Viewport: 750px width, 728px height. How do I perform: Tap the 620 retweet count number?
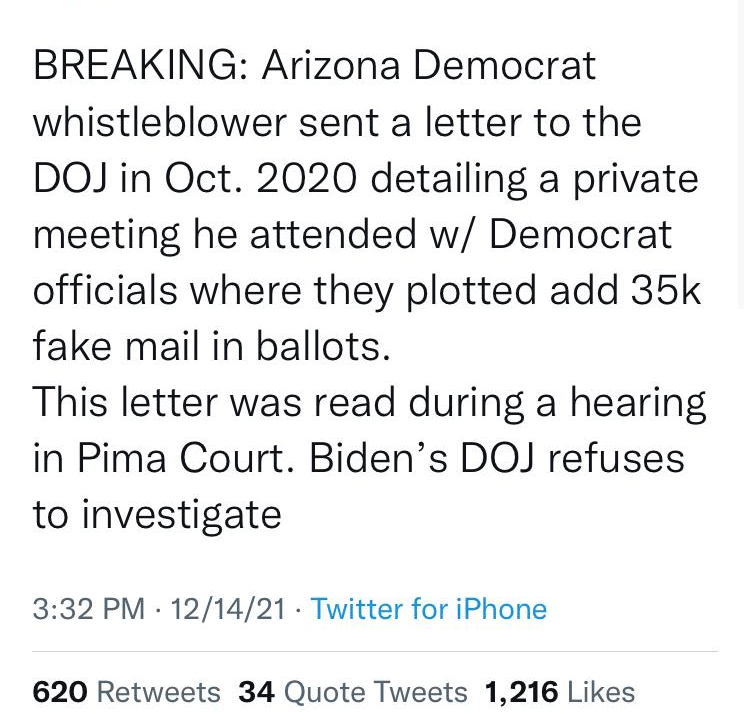(60, 692)
